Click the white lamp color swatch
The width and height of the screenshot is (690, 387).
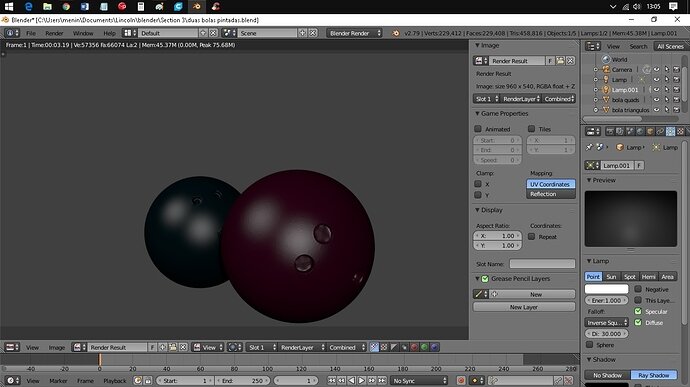click(606, 289)
